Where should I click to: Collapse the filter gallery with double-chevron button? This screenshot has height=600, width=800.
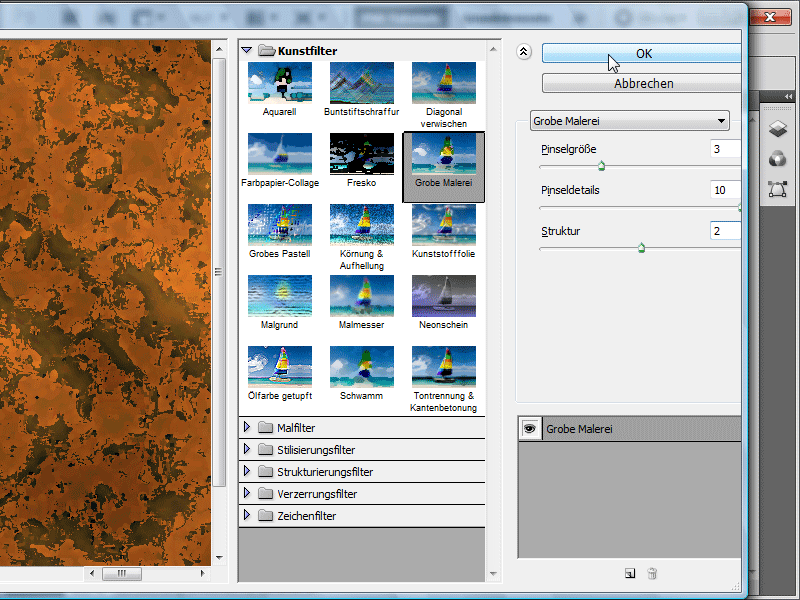pyautogui.click(x=523, y=52)
